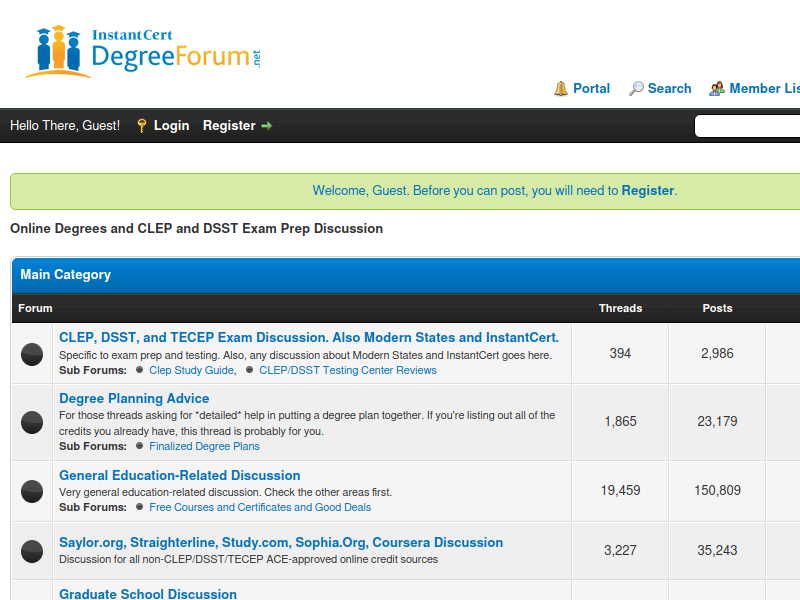
Task: Click the thread count 19,459
Action: [620, 490]
